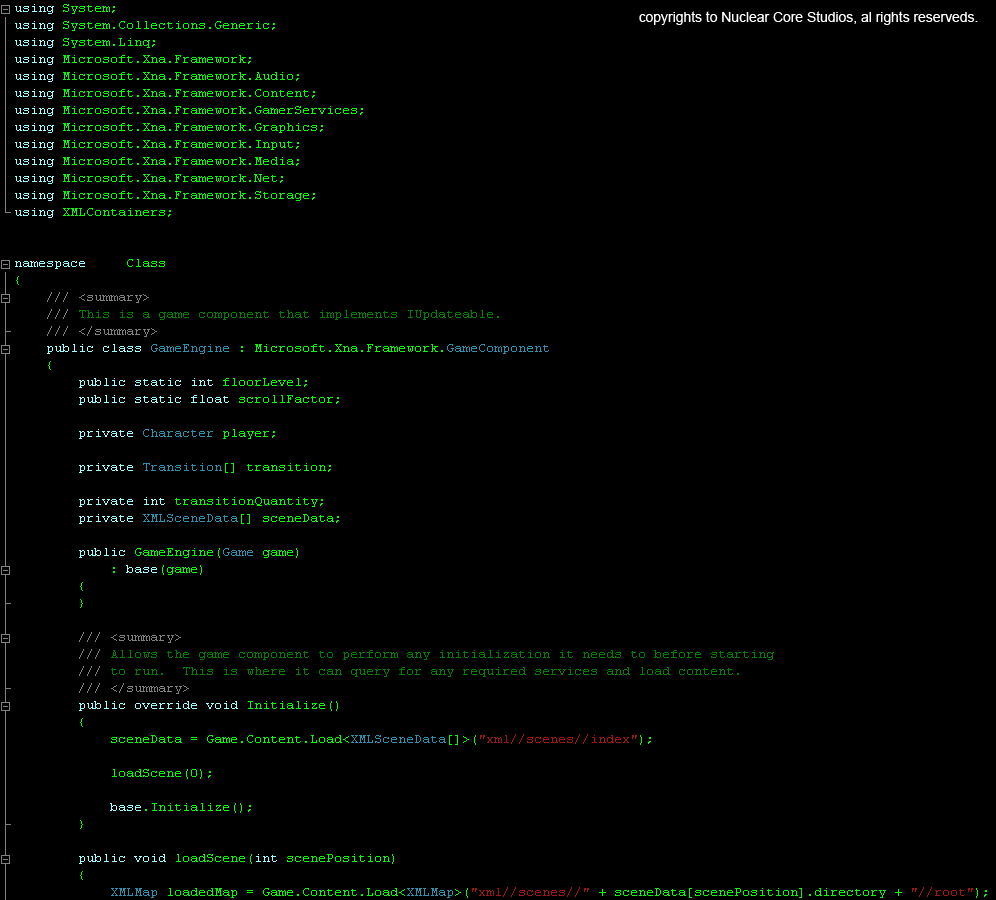The width and height of the screenshot is (996, 900).
Task: Click the line 'using Microsoft.Xna.Framework.Graphics;'
Action: click(x=170, y=128)
